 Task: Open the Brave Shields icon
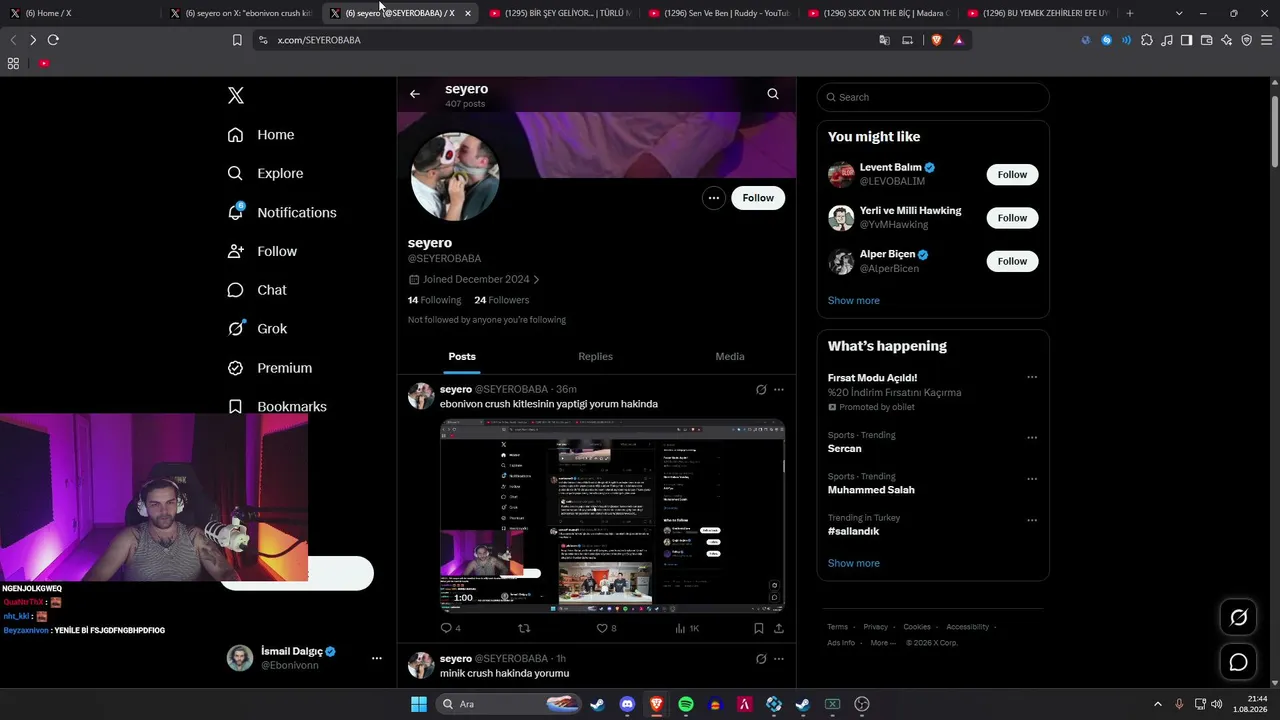click(937, 40)
